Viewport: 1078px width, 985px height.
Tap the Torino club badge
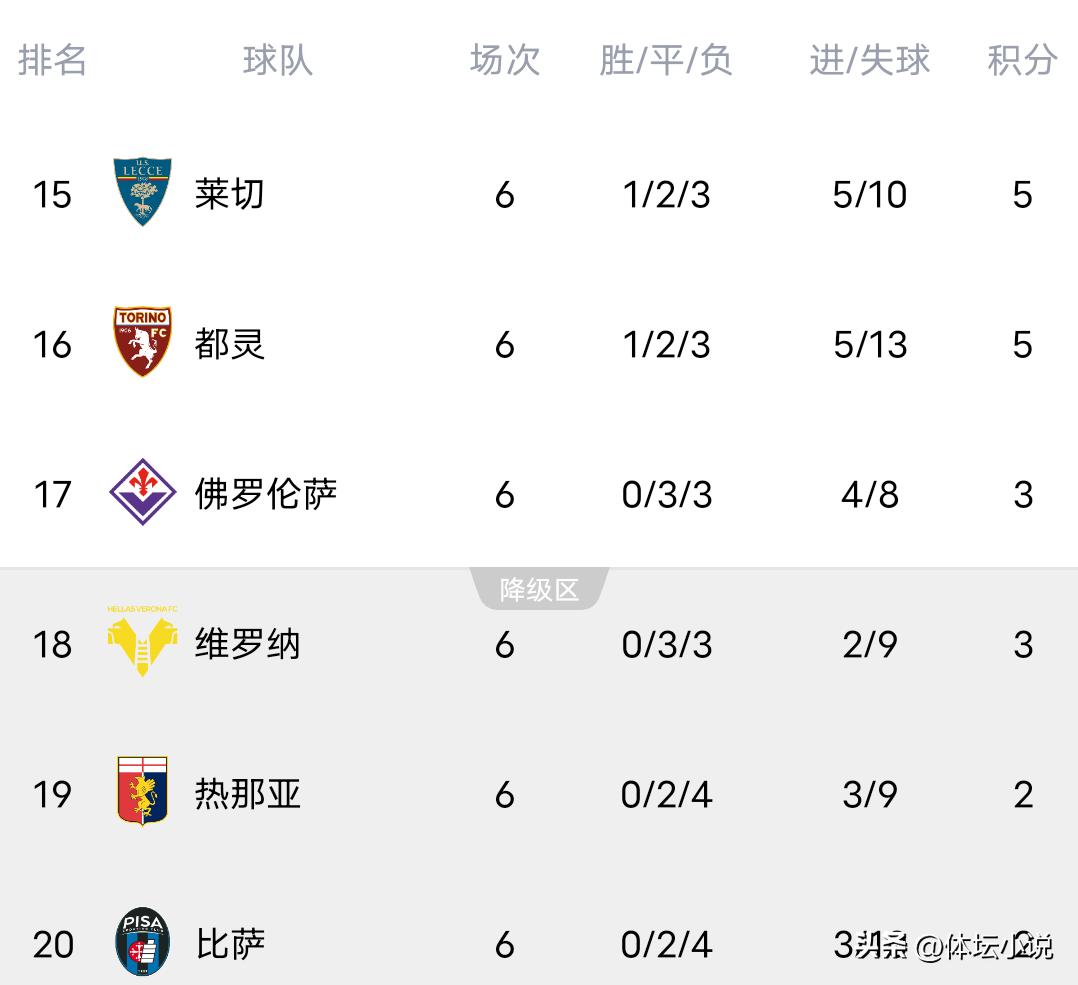(x=142, y=342)
